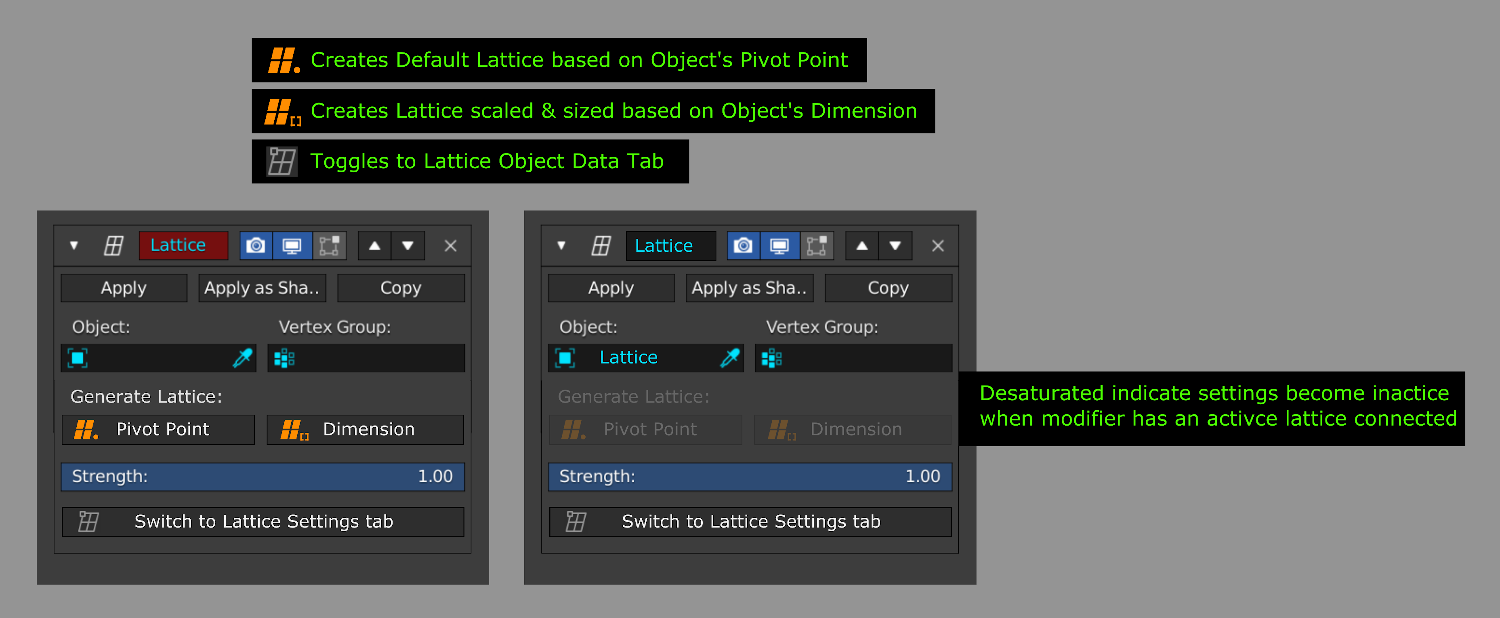Edit the Lattice name field in right panel
This screenshot has width=1500, height=618.
click(x=671, y=246)
